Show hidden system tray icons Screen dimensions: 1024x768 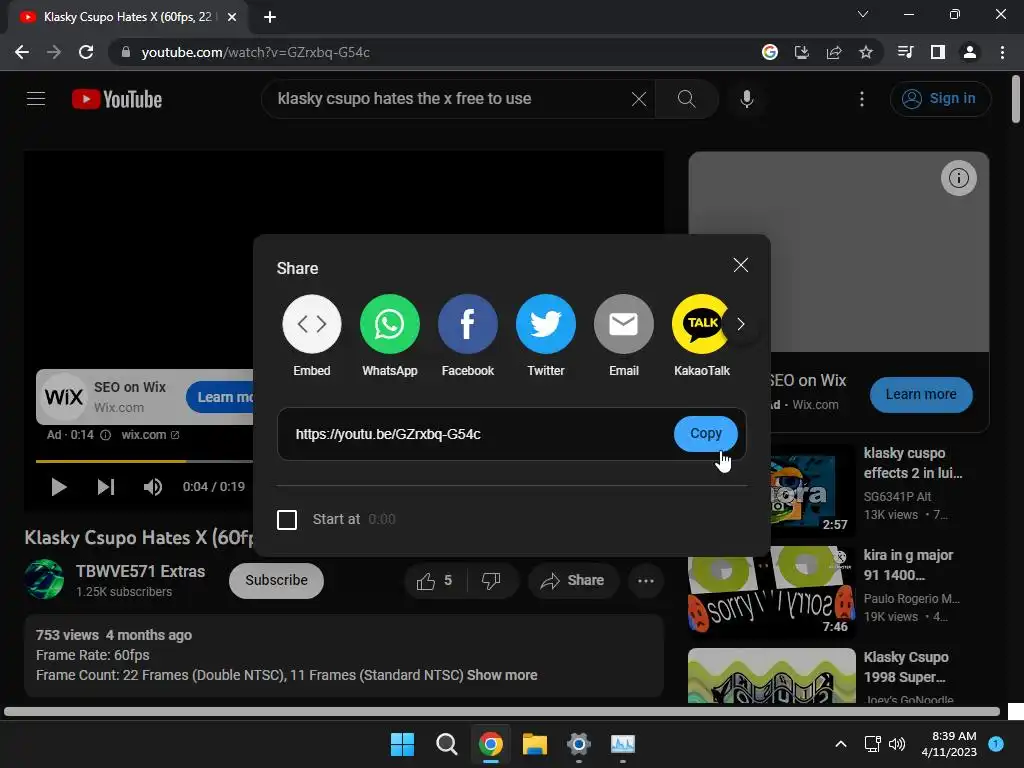840,744
